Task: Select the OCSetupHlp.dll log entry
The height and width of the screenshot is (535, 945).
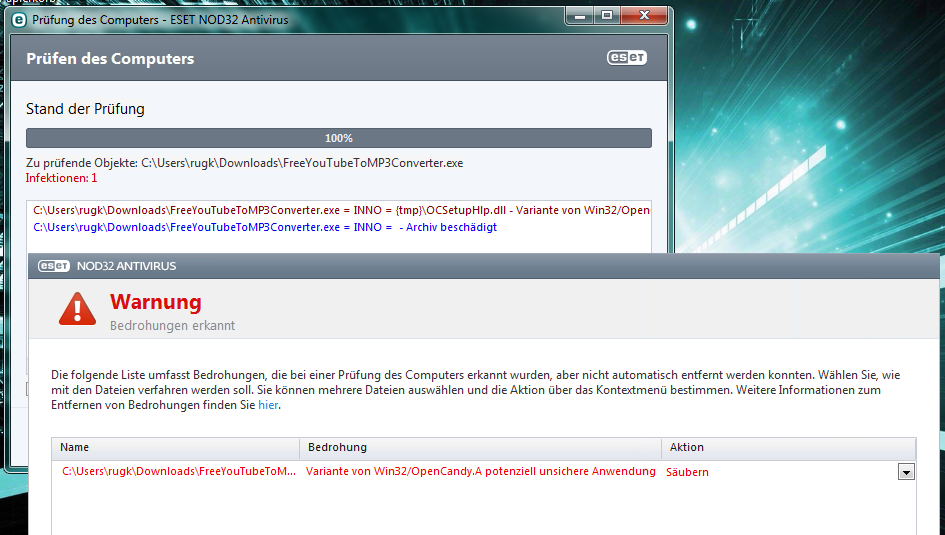Action: pyautogui.click(x=341, y=210)
